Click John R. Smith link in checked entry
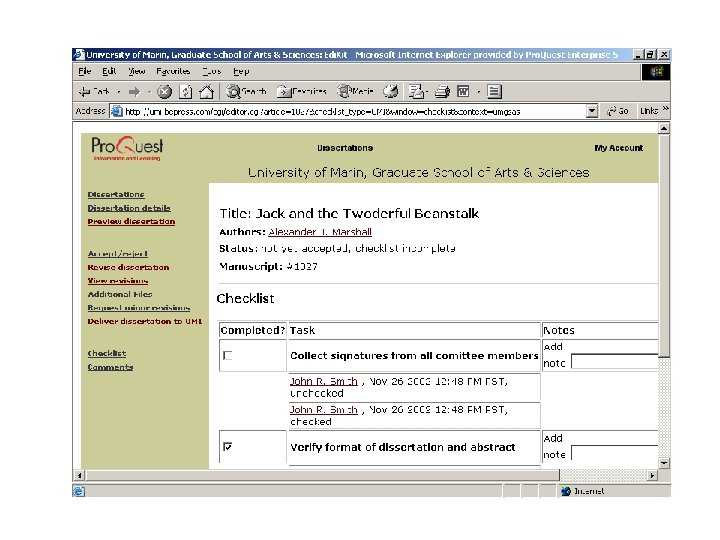 (324, 410)
